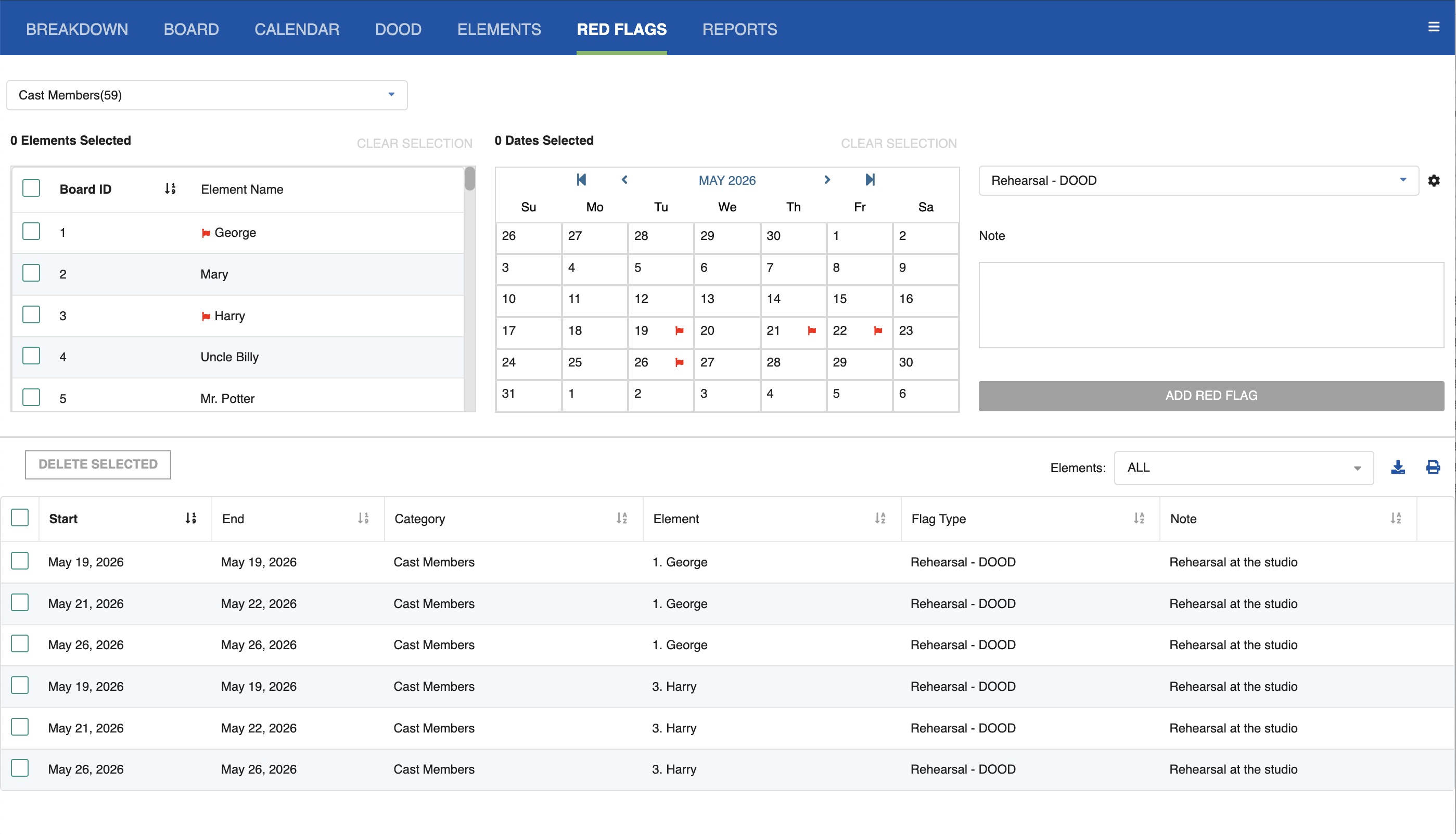Open the hamburger menu icon
The height and width of the screenshot is (834, 1456).
tap(1433, 27)
